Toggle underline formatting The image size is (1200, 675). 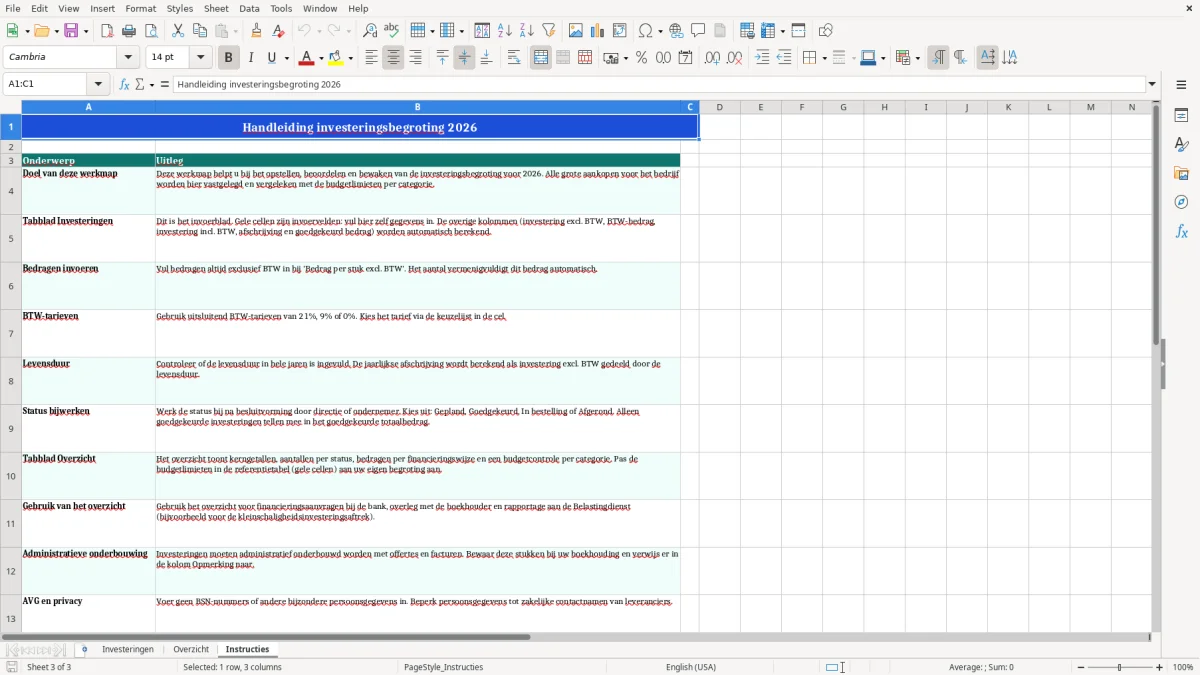click(x=272, y=58)
